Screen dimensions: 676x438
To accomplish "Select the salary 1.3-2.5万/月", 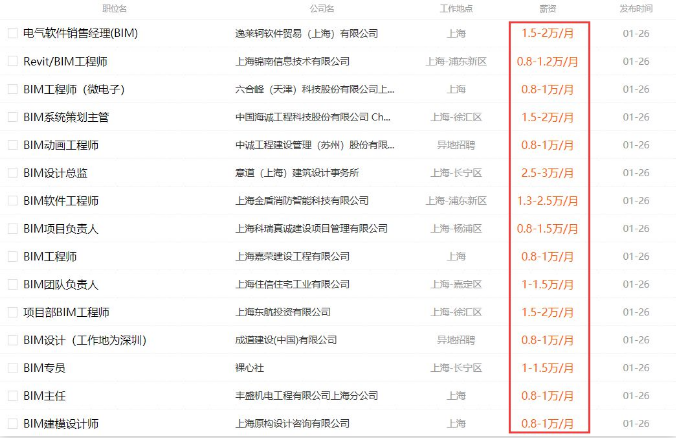I will [x=548, y=200].
